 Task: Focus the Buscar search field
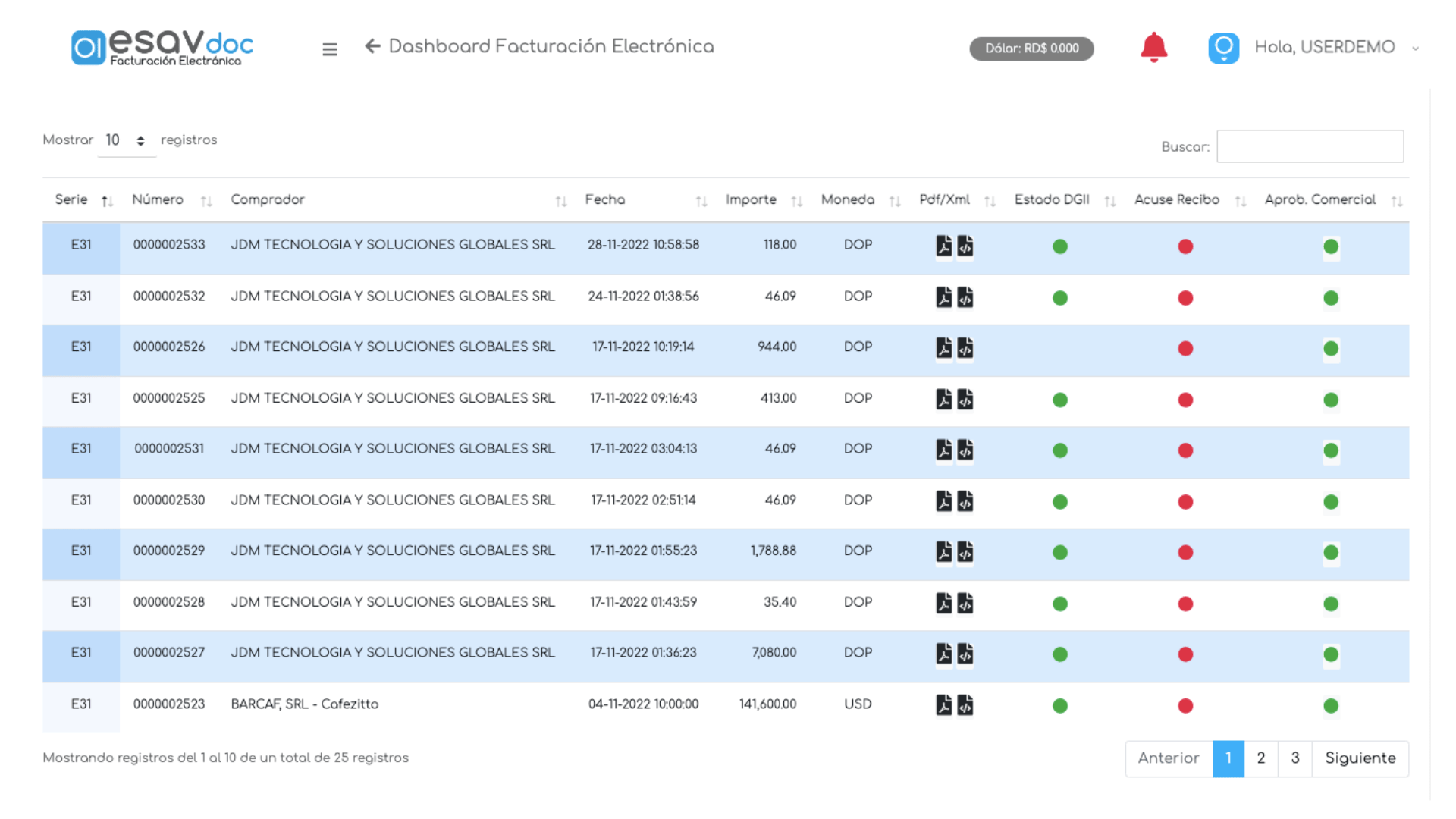point(1310,146)
